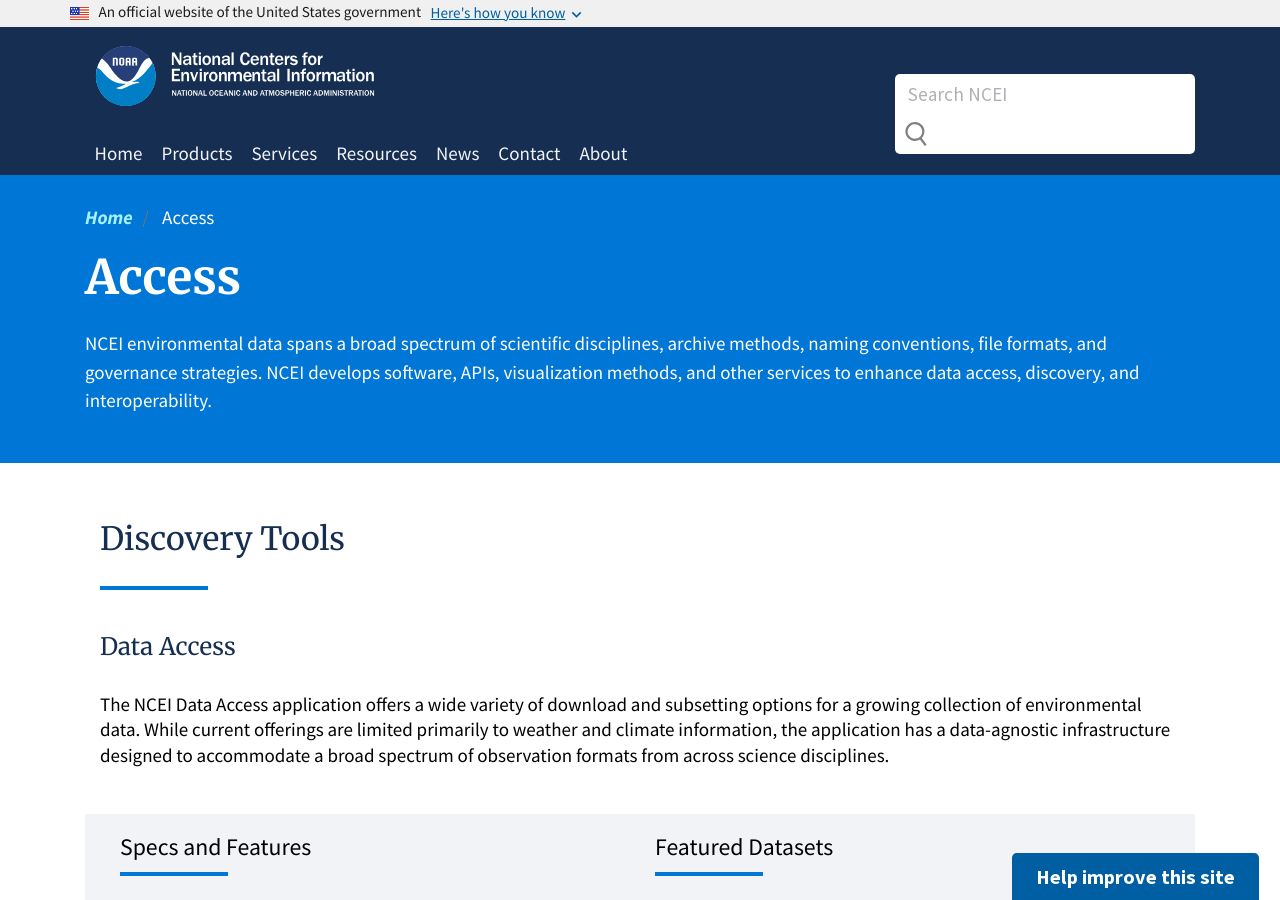
Task: Open the About navigation item
Action: (603, 153)
